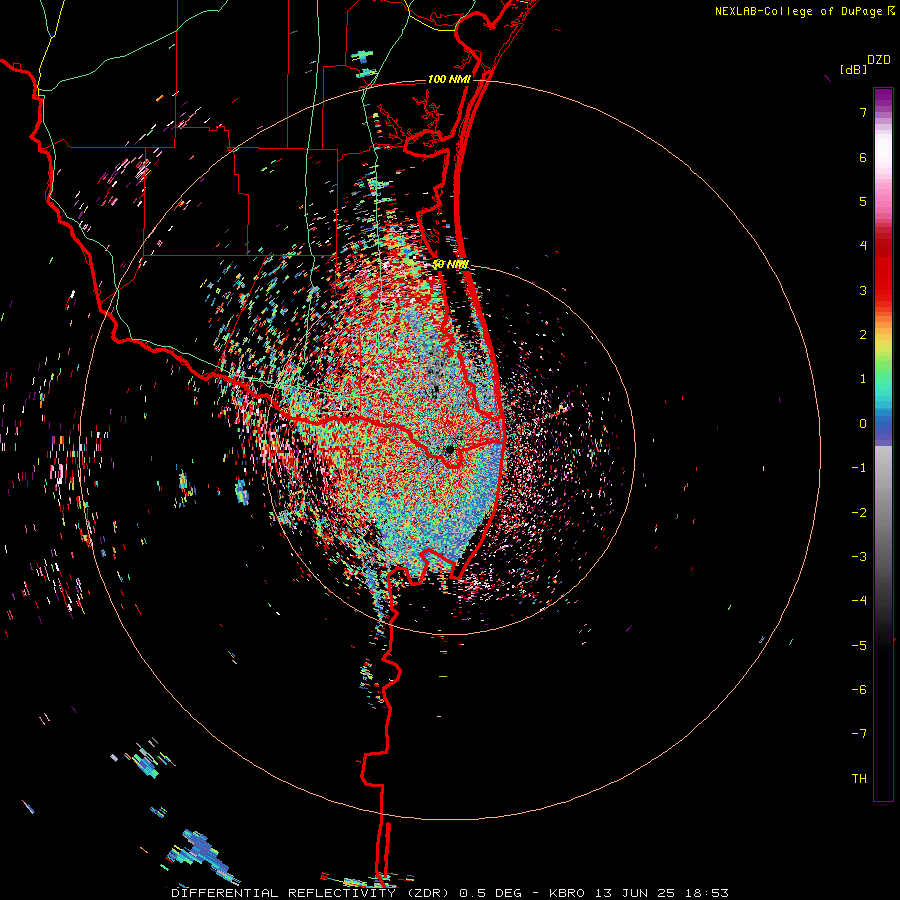
Task: Click the KBRO radar site identifier
Action: pyautogui.click(x=567, y=893)
